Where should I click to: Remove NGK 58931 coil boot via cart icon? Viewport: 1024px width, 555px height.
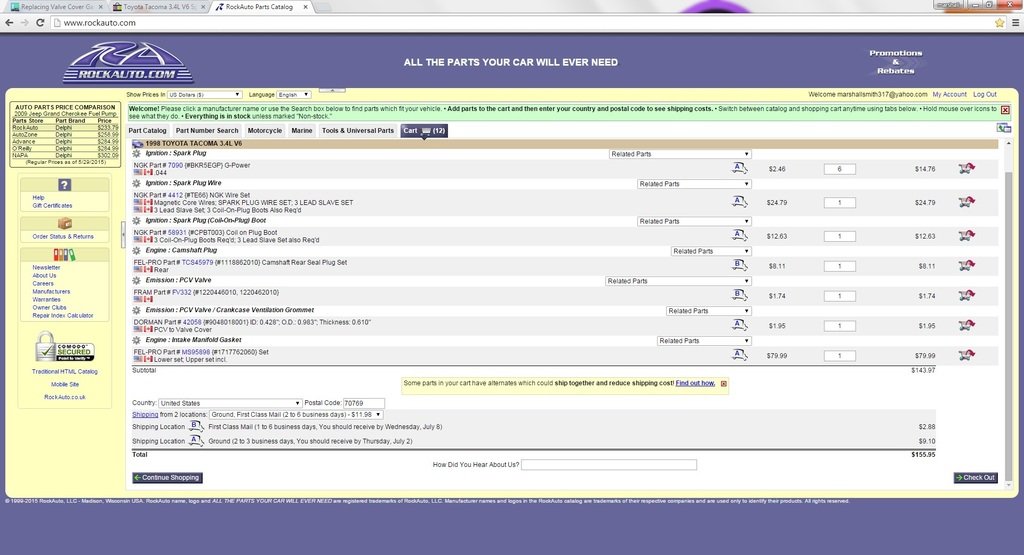point(967,236)
